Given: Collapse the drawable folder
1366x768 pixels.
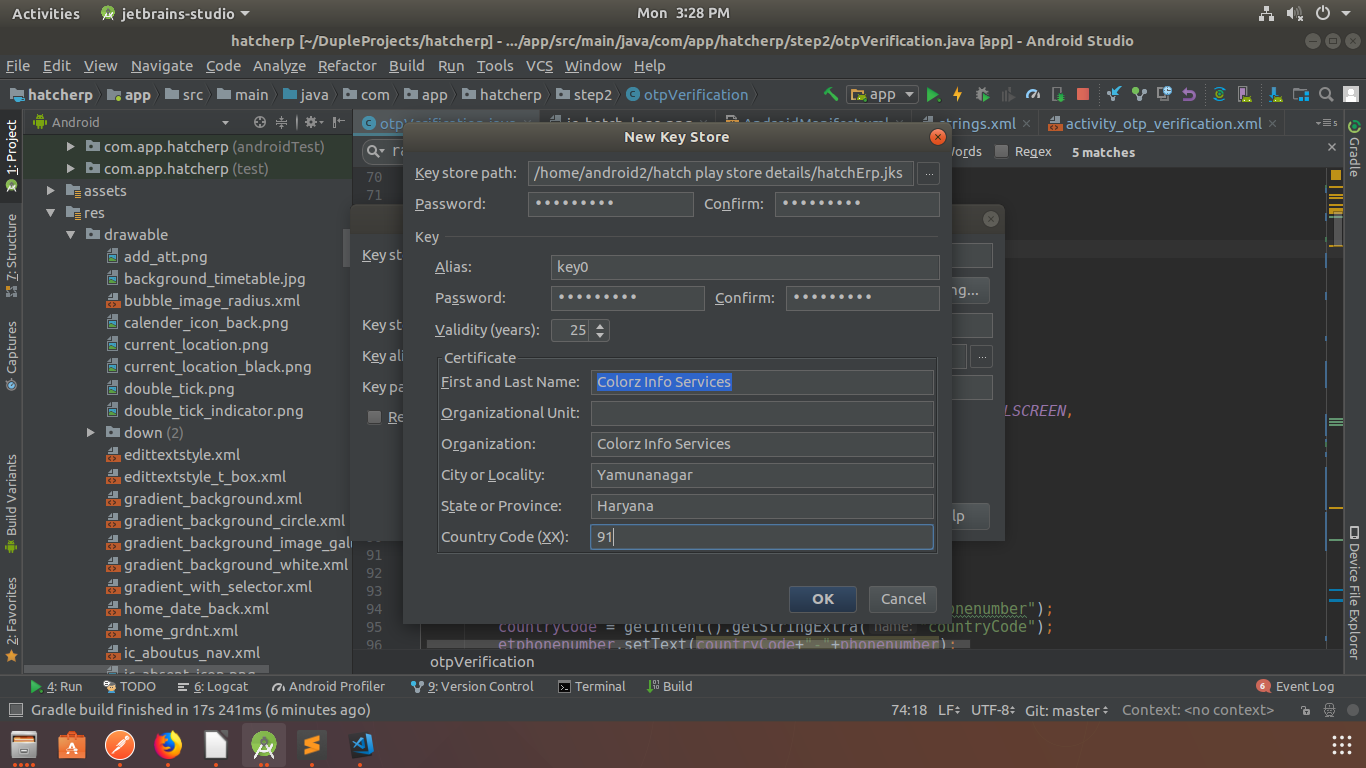Looking at the screenshot, I should click(71, 235).
